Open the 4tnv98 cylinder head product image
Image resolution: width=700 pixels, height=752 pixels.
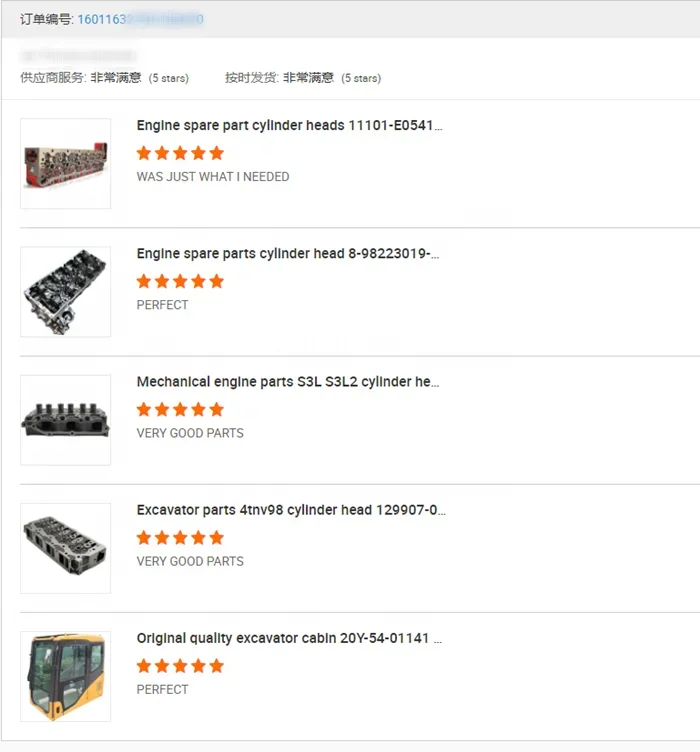pos(66,548)
